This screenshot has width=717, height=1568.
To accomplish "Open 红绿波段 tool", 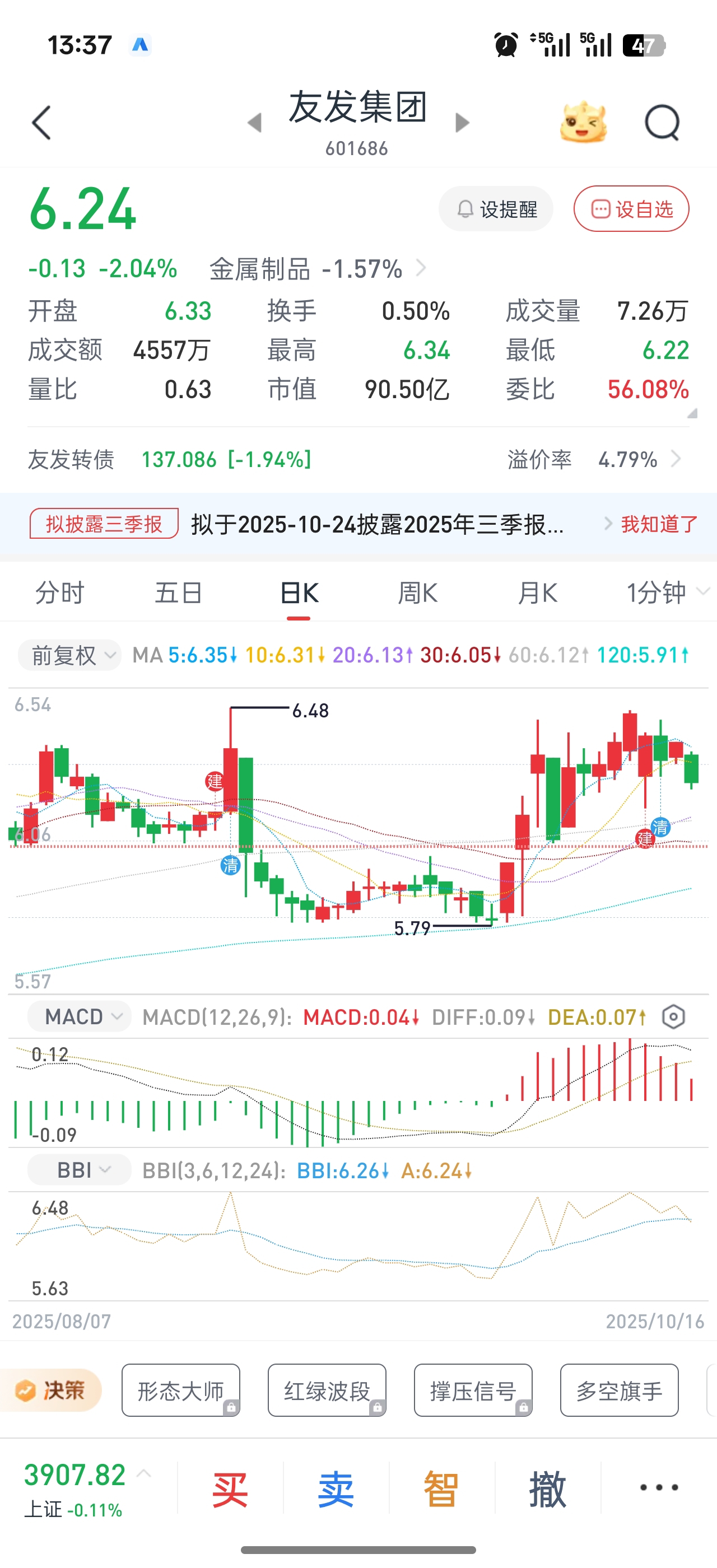I will (x=327, y=1390).
